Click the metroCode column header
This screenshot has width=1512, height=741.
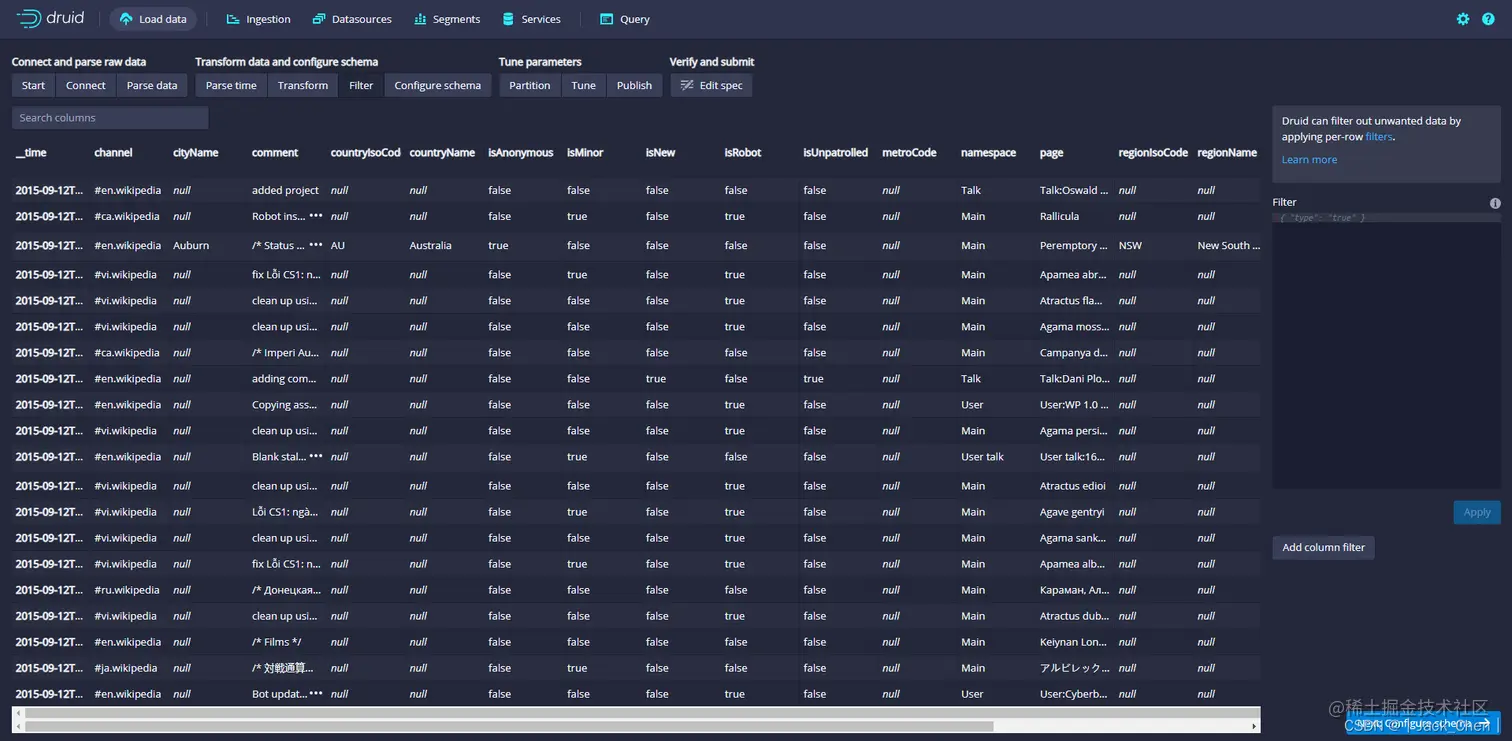pos(909,153)
